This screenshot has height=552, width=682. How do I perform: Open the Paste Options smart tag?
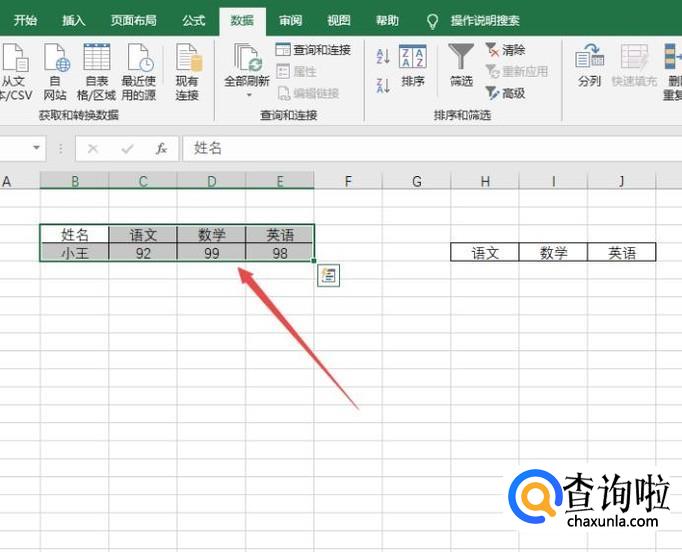[328, 276]
